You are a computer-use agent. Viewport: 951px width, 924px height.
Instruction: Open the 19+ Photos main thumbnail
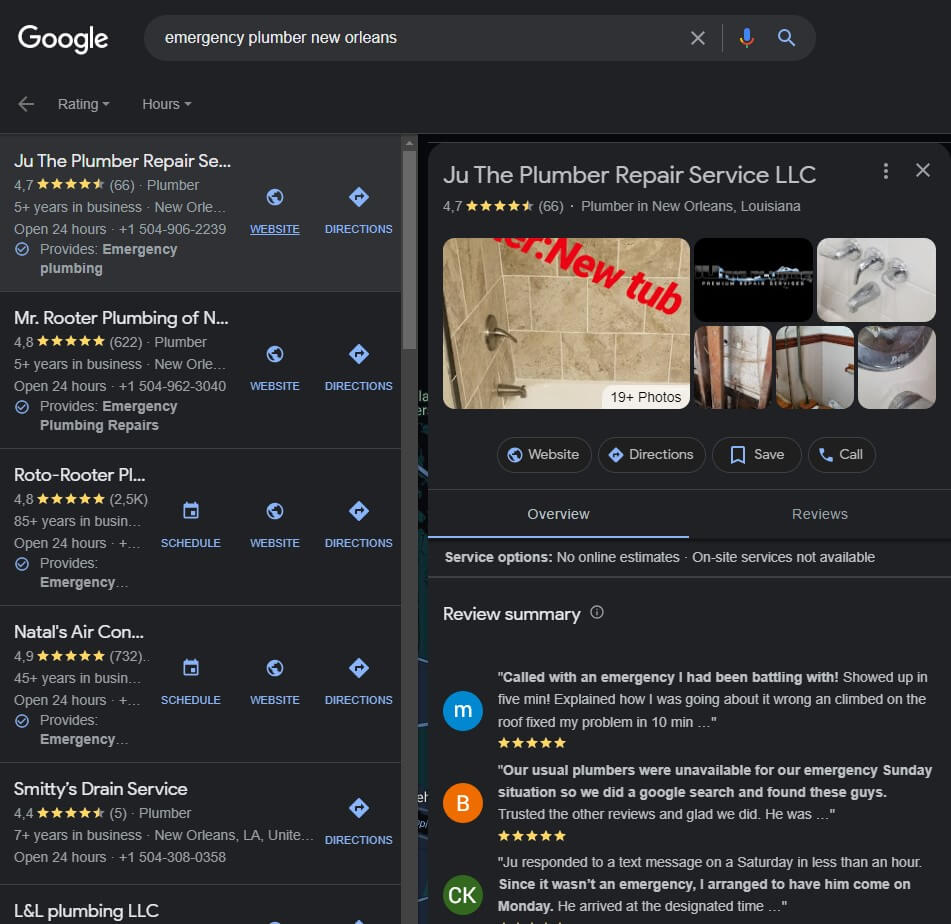[x=566, y=323]
